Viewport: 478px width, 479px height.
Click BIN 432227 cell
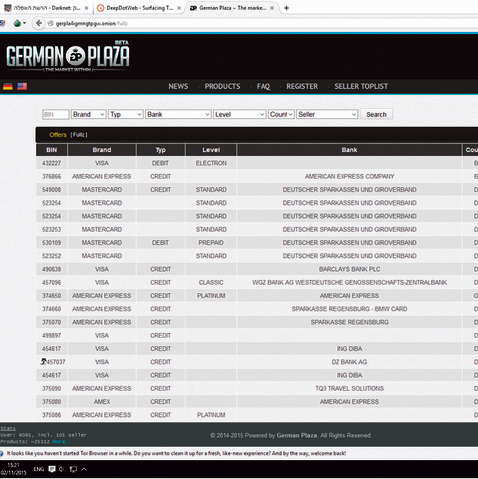[52, 163]
